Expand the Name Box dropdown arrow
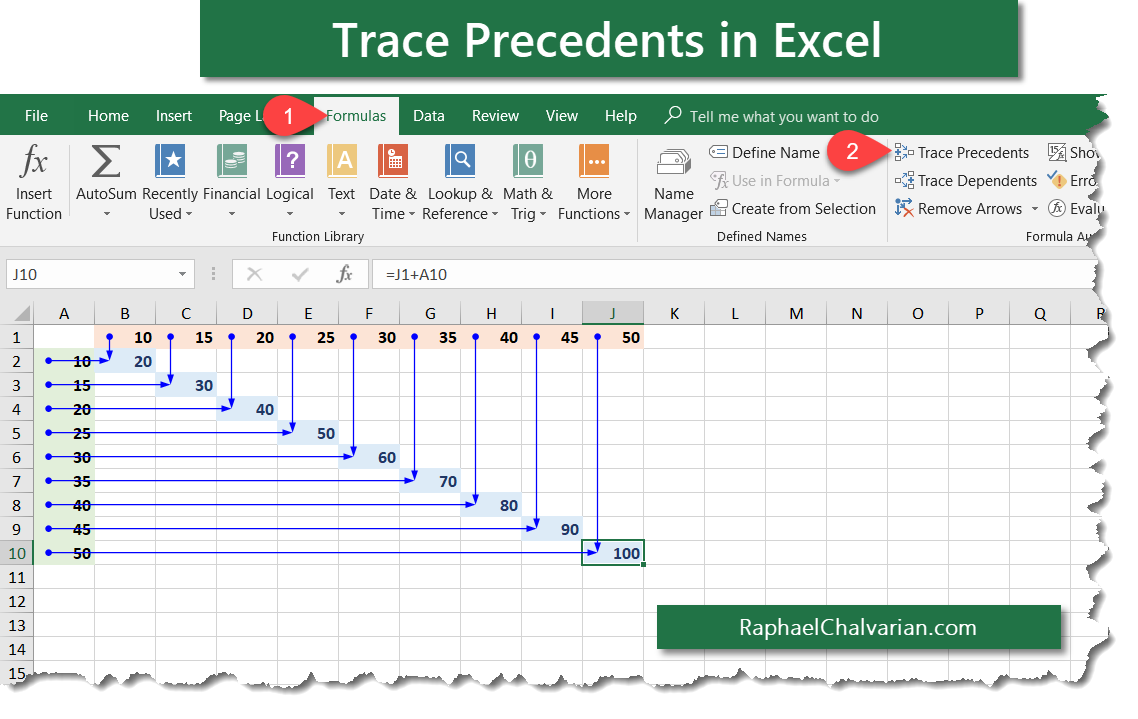This screenshot has width=1138, height=719. point(182,274)
